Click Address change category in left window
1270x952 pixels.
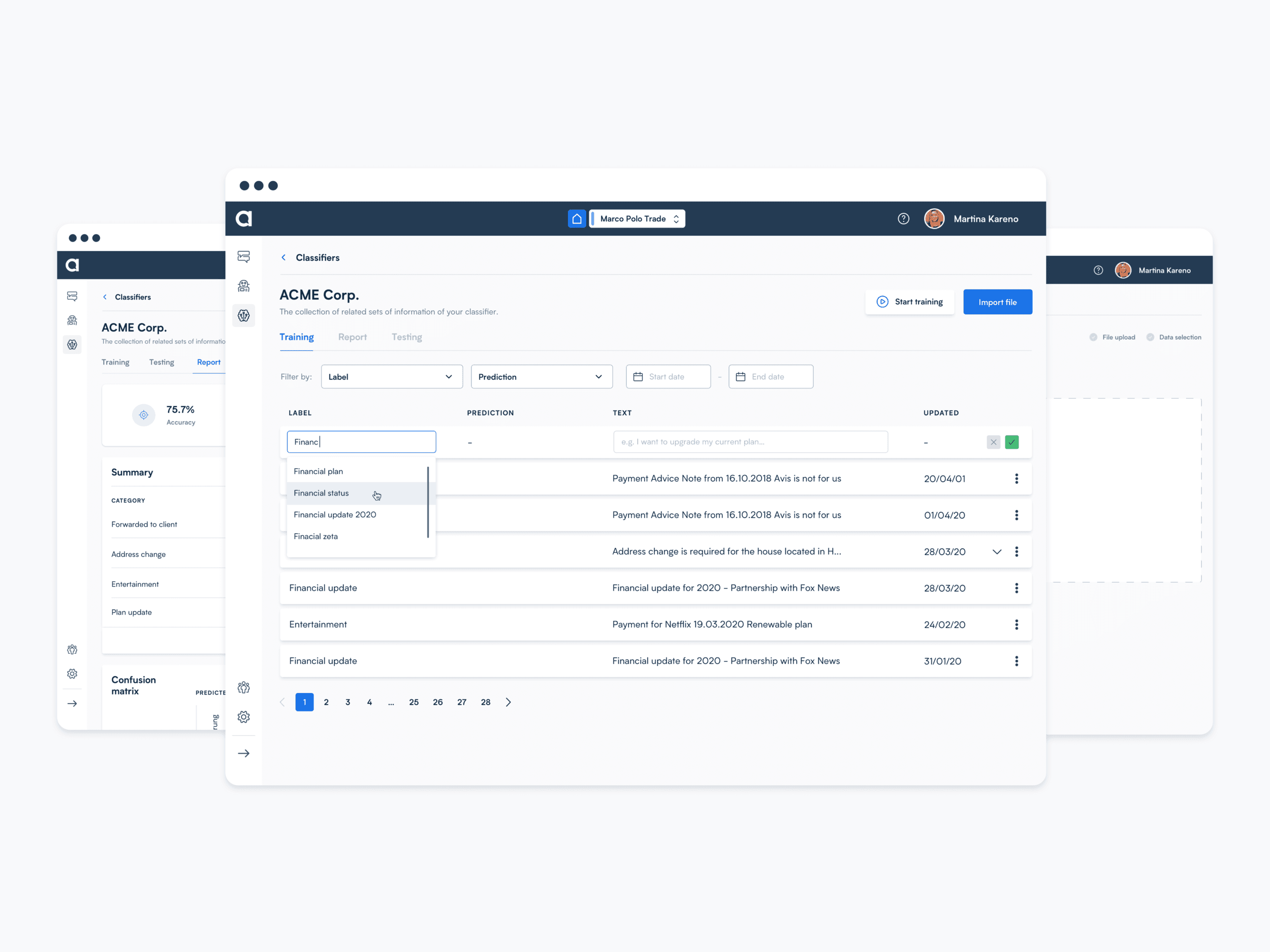point(138,554)
